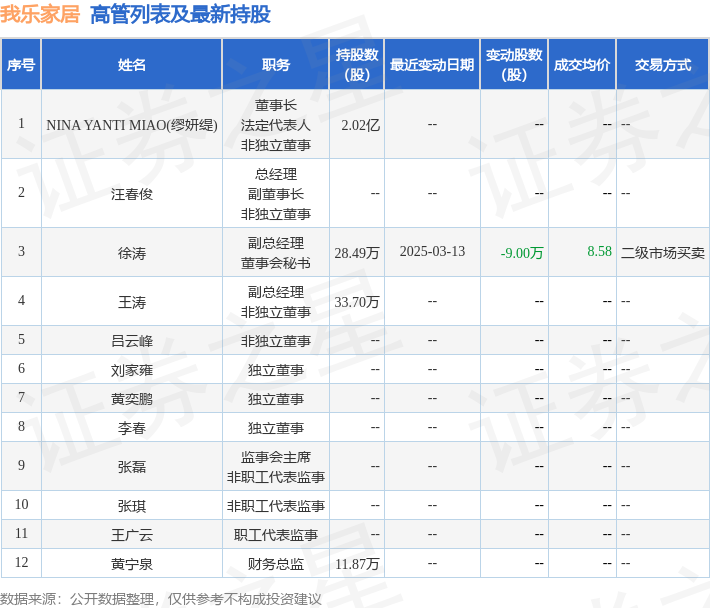Screen dimensions: 710x608
Task: Click 副董事长 position text
Action: 276,194
